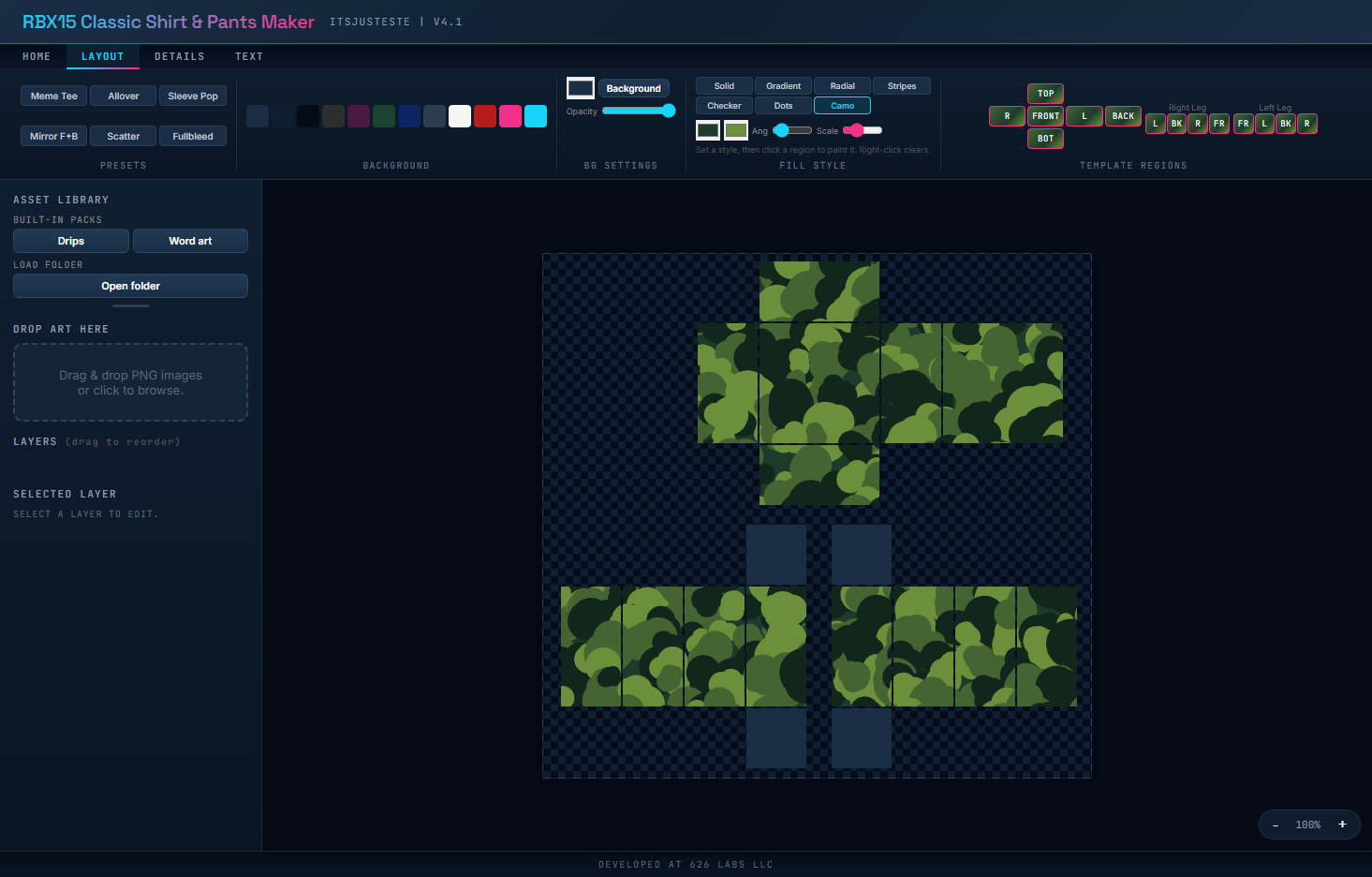The width and height of the screenshot is (1372, 877).
Task: Open the light green fill color swatch
Action: pos(736,130)
